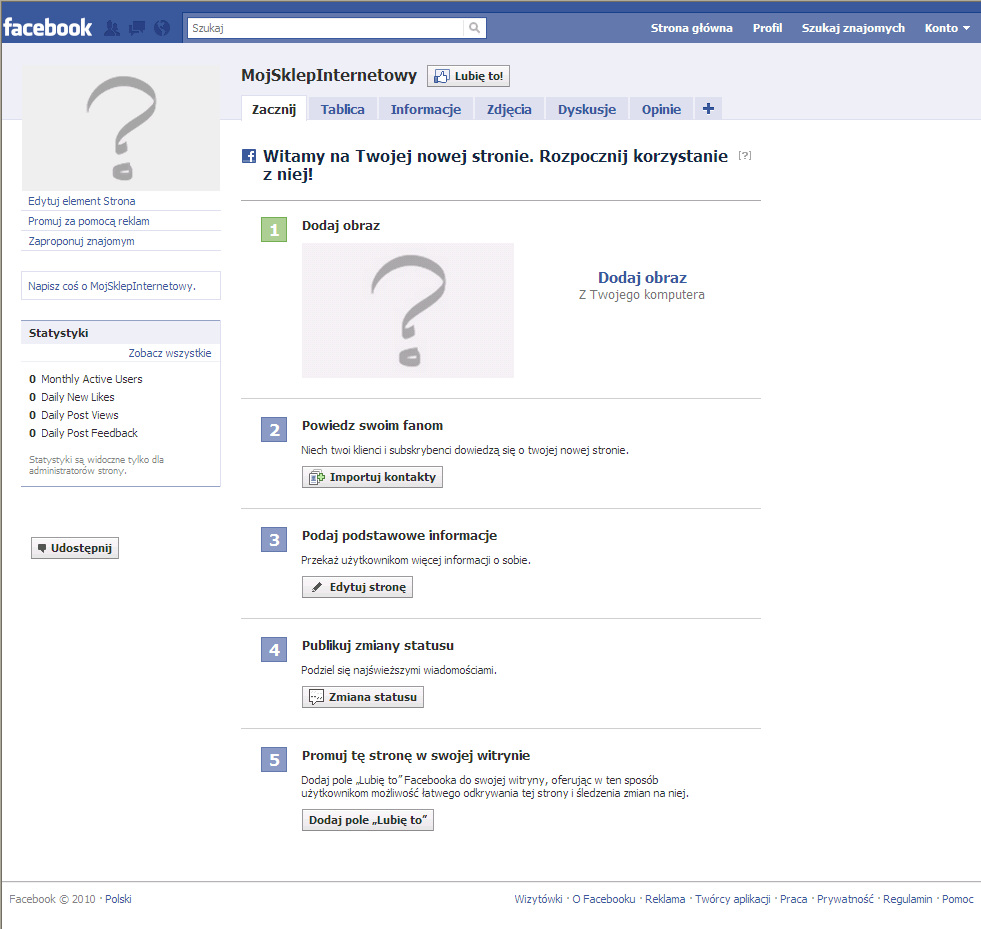Image resolution: width=981 pixels, height=929 pixels.
Task: Click Daily Post Views statistic
Action: click(x=74, y=415)
